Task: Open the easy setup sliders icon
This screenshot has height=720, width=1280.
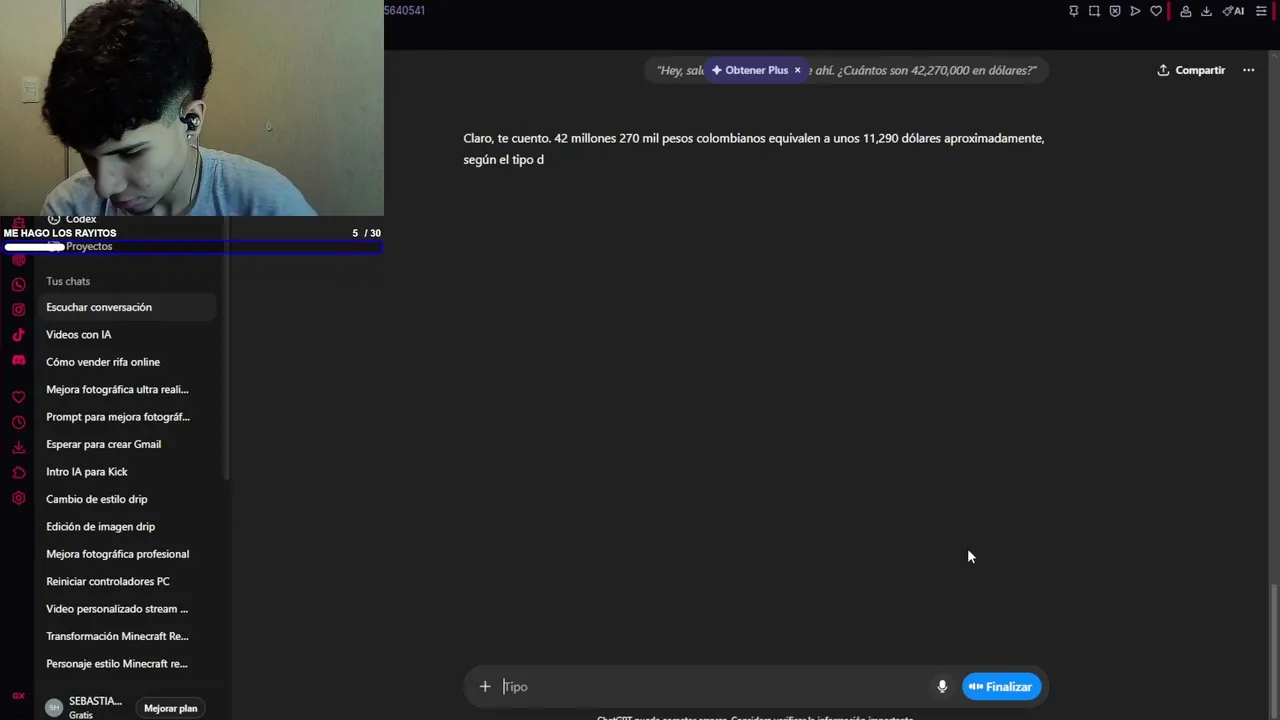Action: tap(1261, 11)
